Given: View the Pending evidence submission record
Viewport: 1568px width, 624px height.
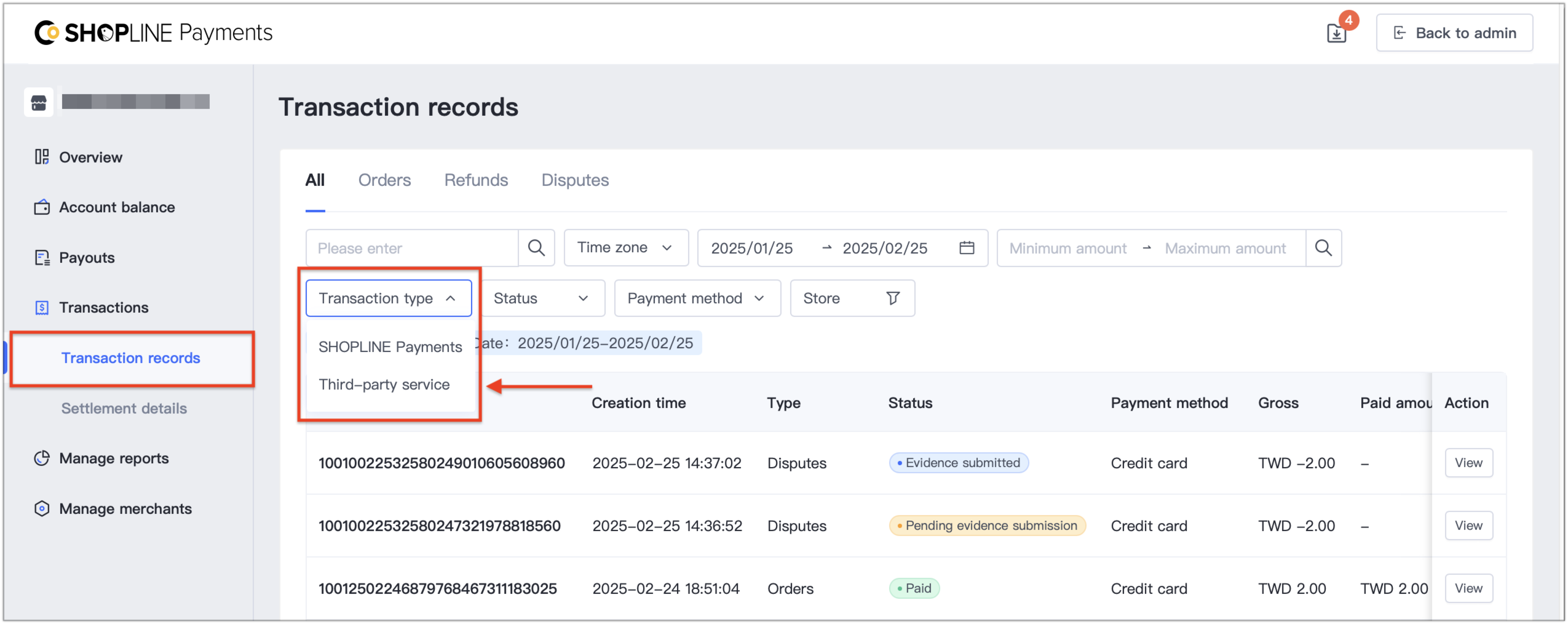Looking at the screenshot, I should click(x=1468, y=526).
